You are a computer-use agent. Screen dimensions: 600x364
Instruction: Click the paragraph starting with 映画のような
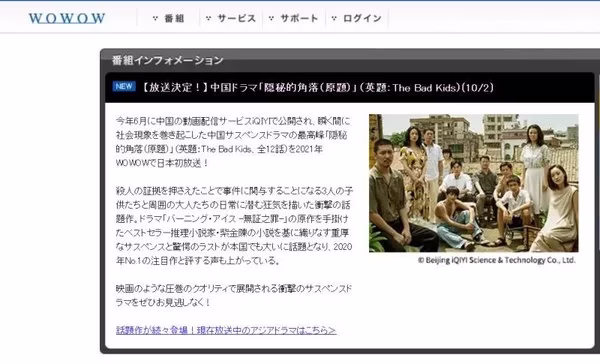point(234,295)
